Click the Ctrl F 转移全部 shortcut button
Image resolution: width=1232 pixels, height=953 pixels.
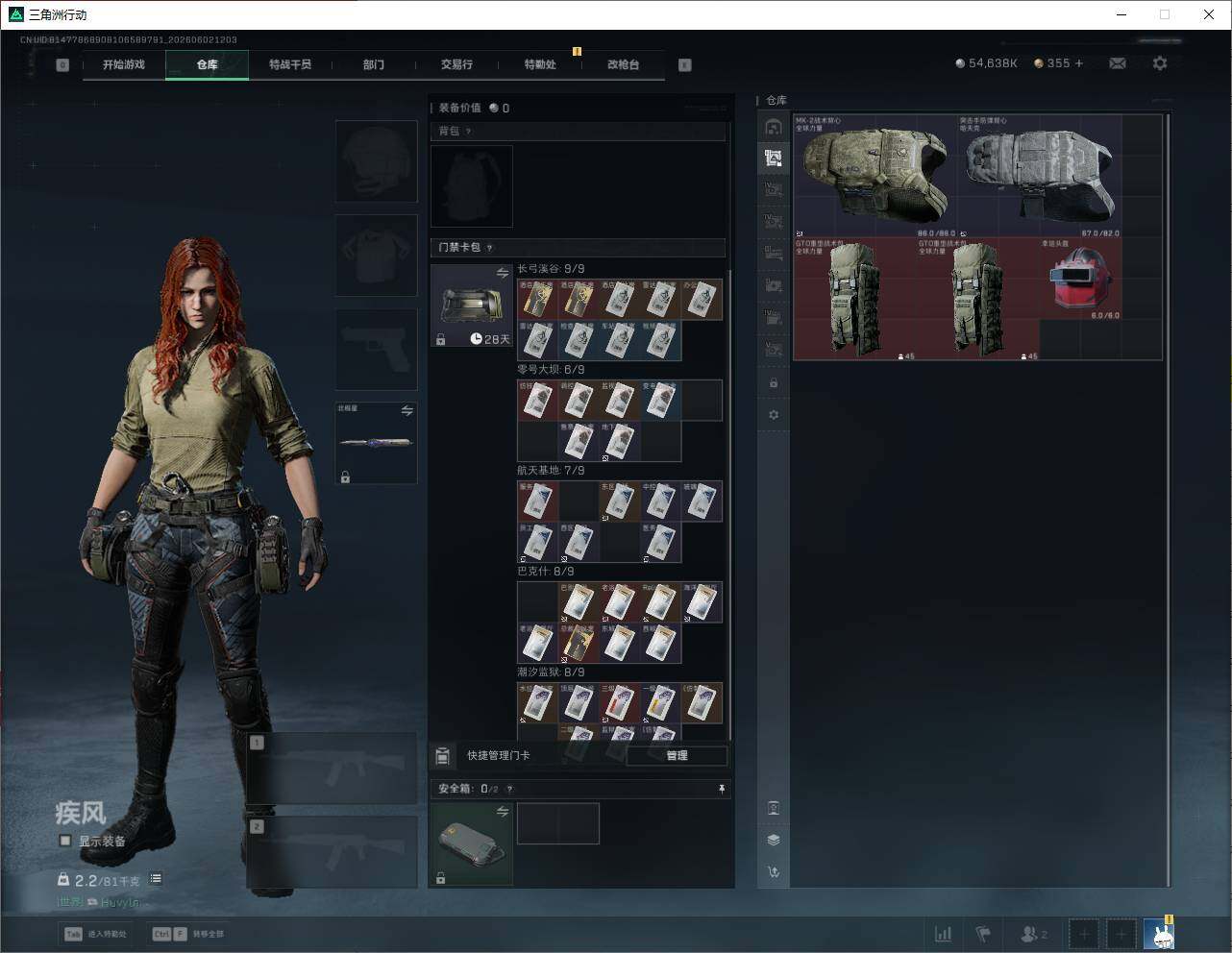pyautogui.click(x=188, y=934)
